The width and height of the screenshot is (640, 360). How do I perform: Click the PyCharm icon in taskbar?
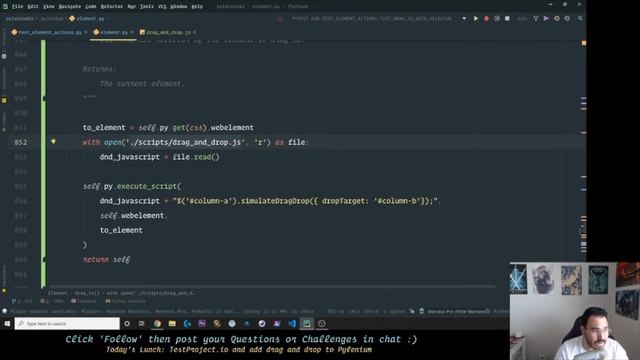(307, 324)
